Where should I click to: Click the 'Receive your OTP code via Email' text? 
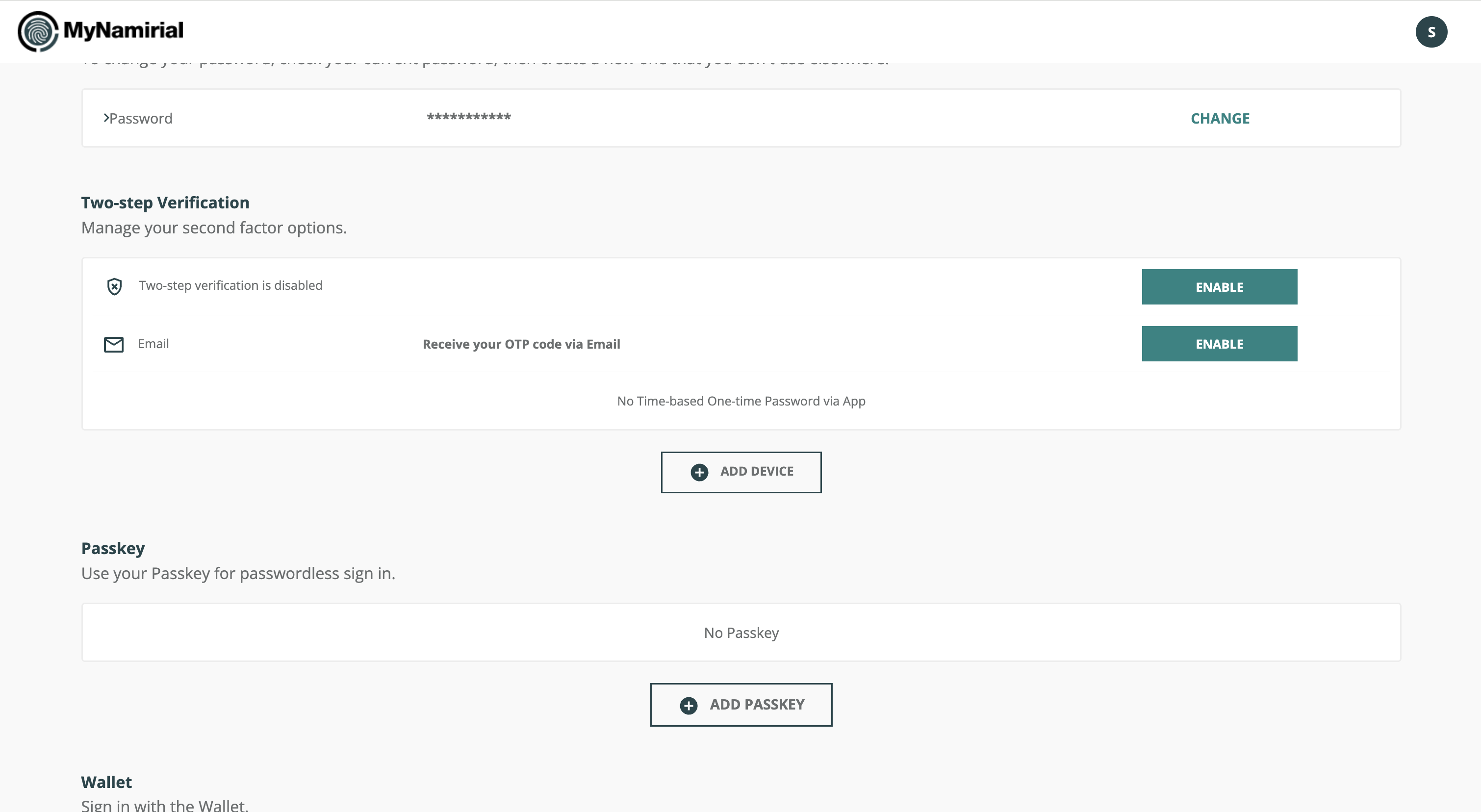point(521,344)
